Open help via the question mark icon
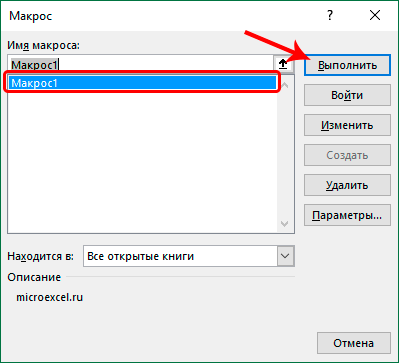 pyautogui.click(x=330, y=15)
